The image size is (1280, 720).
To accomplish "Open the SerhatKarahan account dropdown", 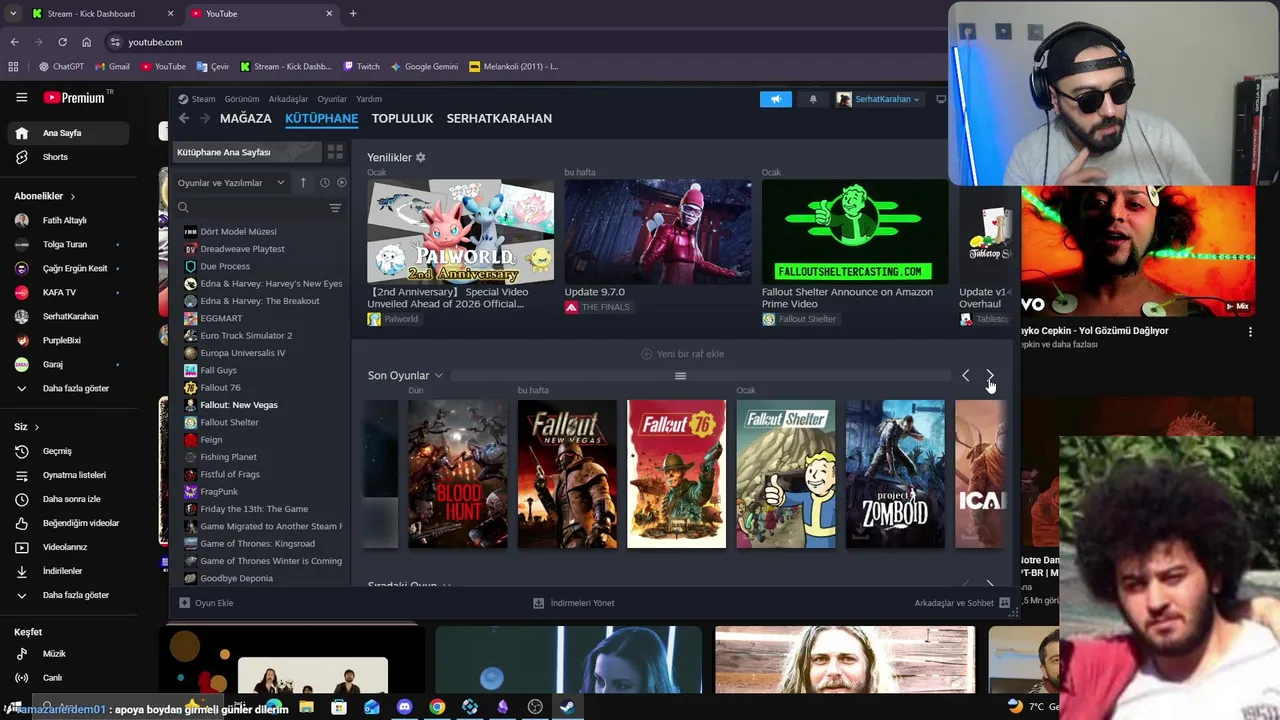I will [x=878, y=99].
